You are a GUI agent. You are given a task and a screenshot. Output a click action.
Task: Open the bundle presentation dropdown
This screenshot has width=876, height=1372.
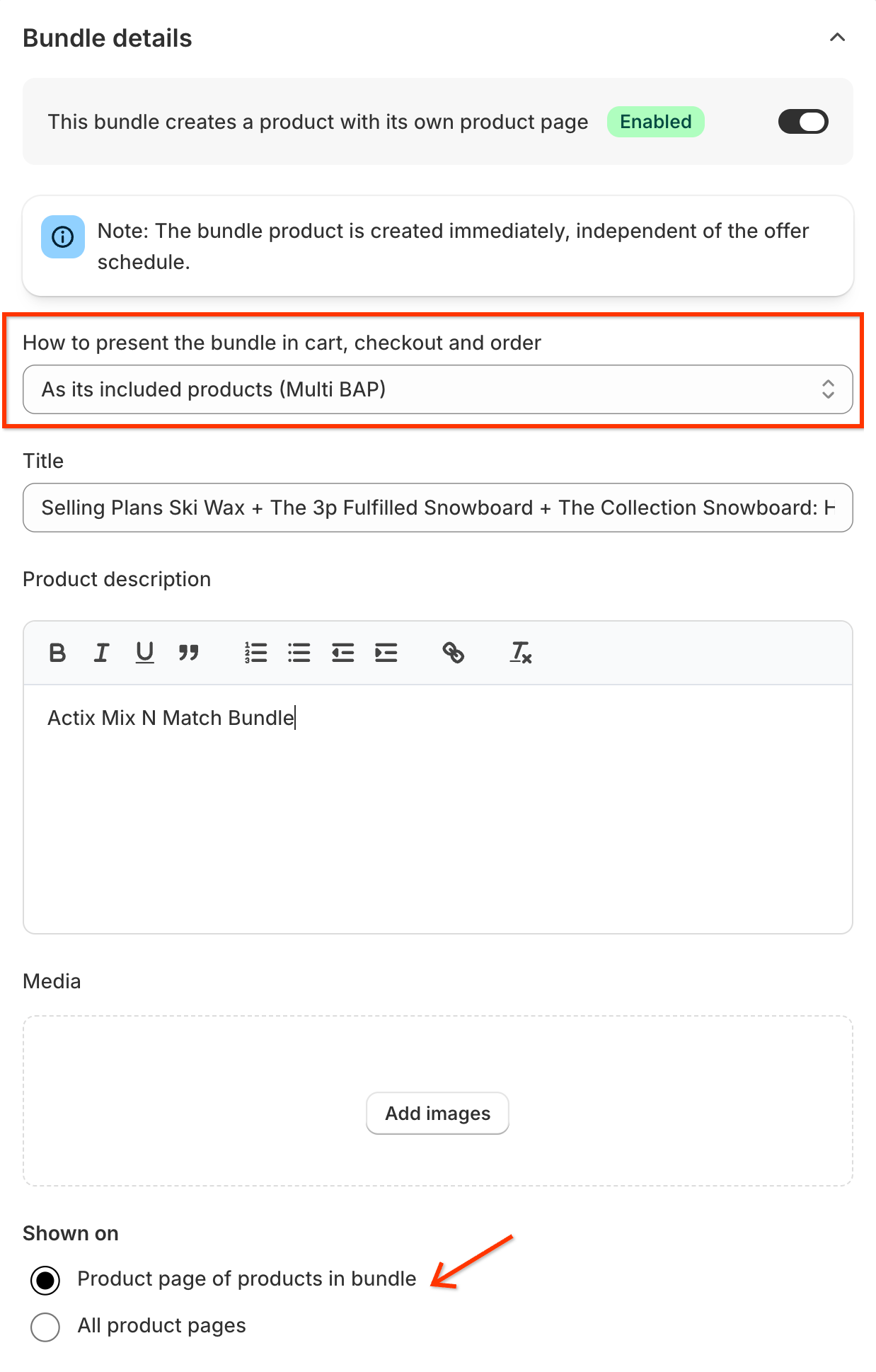pos(437,389)
